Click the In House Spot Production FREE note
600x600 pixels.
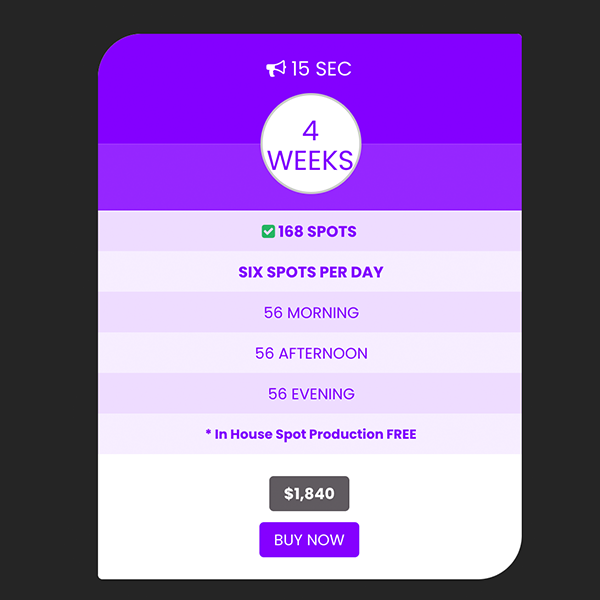coord(311,434)
